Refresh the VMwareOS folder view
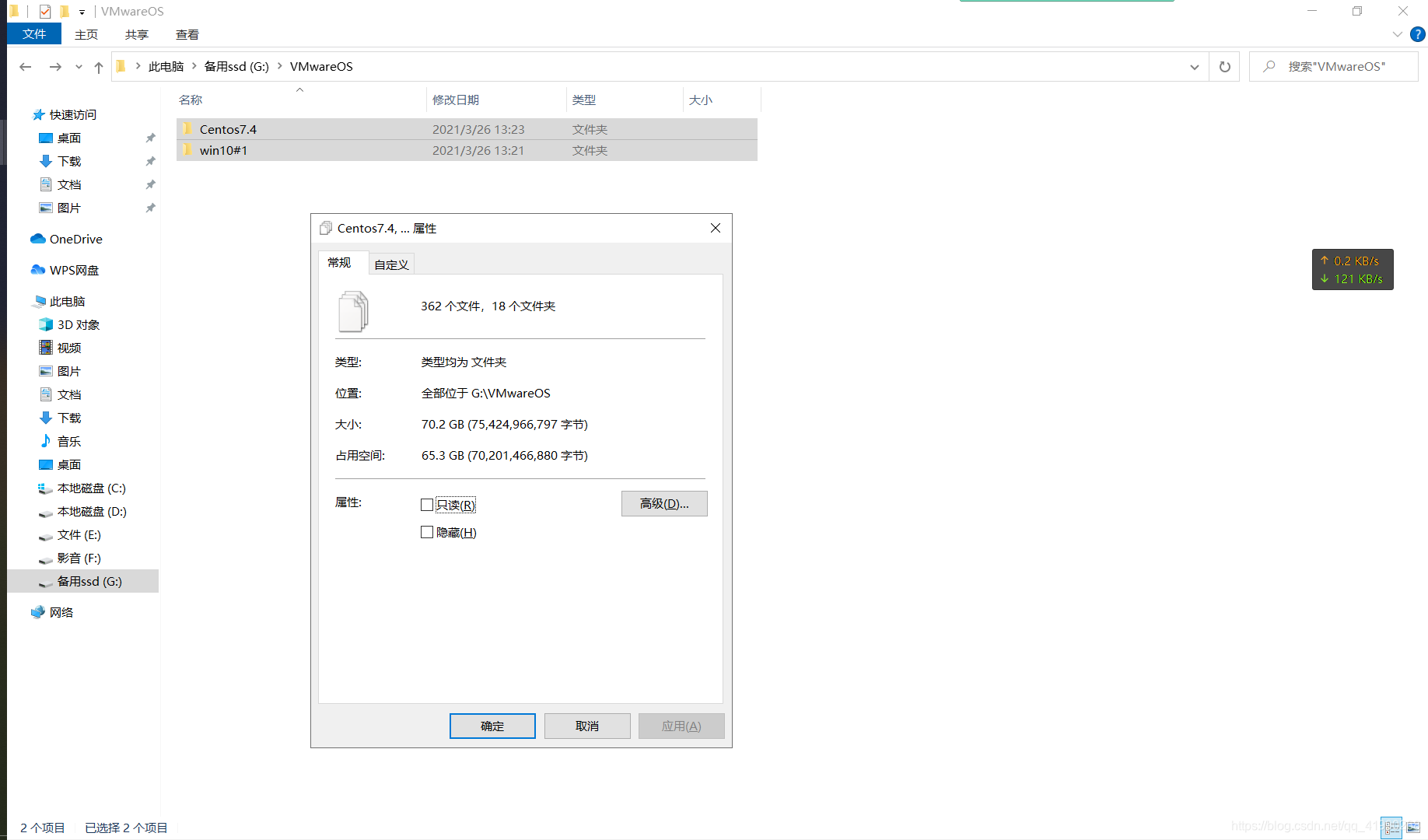Image resolution: width=1428 pixels, height=840 pixels. click(1225, 67)
